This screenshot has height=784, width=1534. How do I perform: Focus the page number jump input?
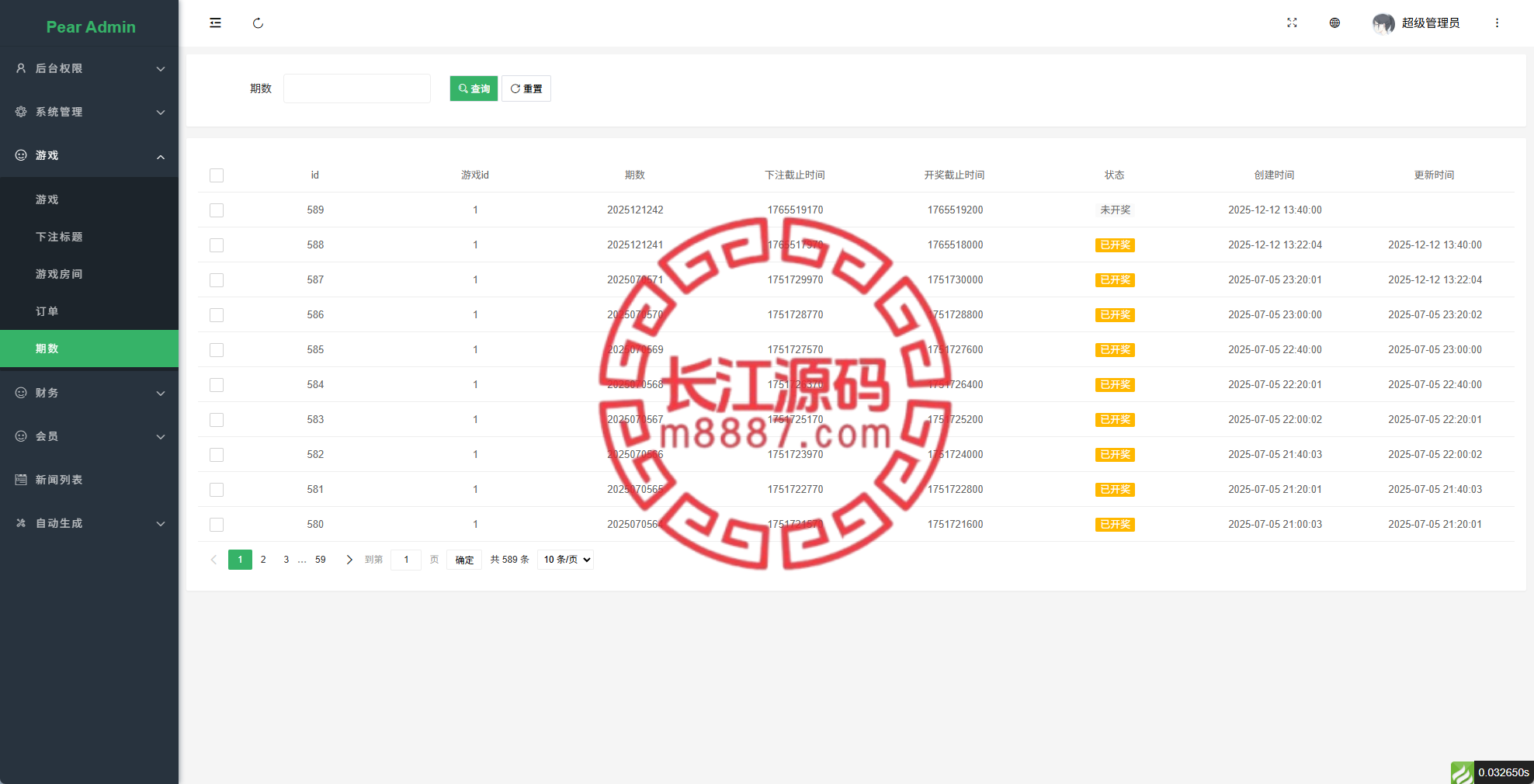[x=406, y=560]
